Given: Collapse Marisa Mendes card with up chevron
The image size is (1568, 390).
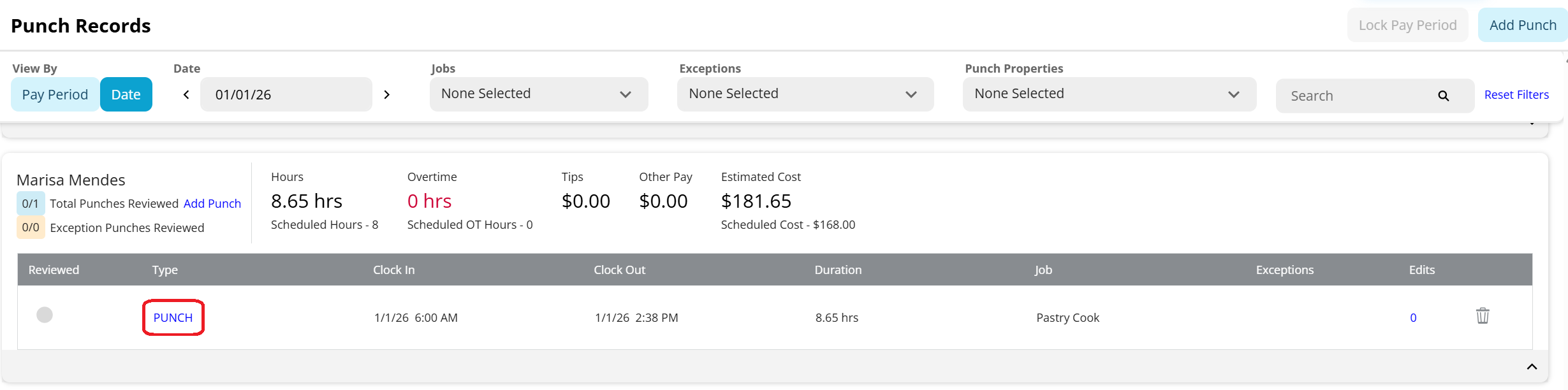Looking at the screenshot, I should click(1531, 366).
